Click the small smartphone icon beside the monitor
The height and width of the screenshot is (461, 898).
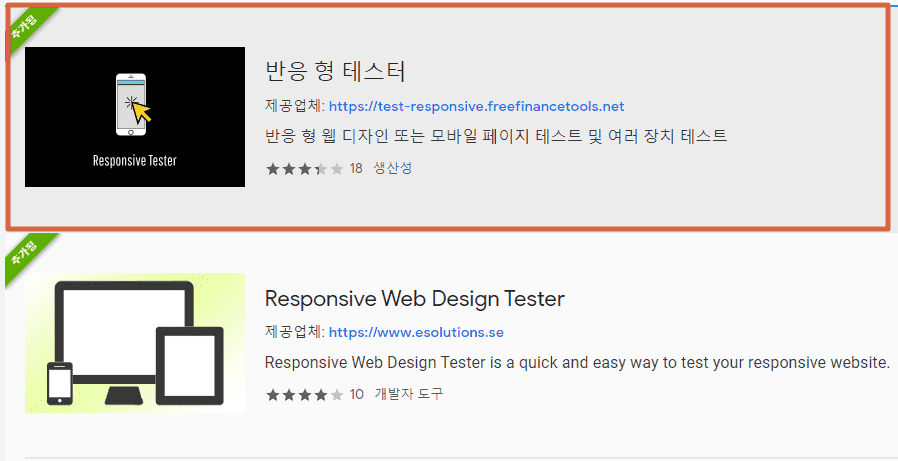60,384
